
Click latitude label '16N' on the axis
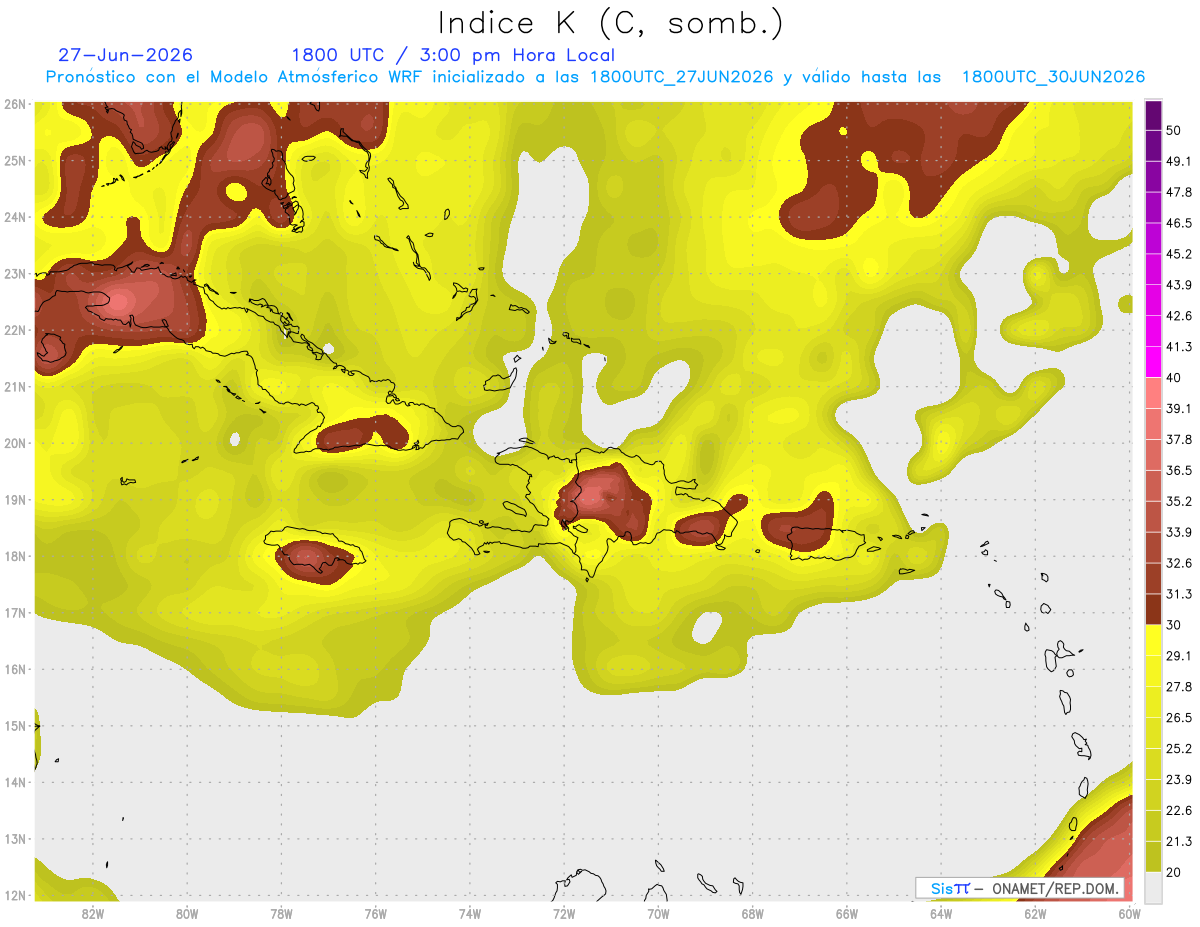[x=15, y=669]
